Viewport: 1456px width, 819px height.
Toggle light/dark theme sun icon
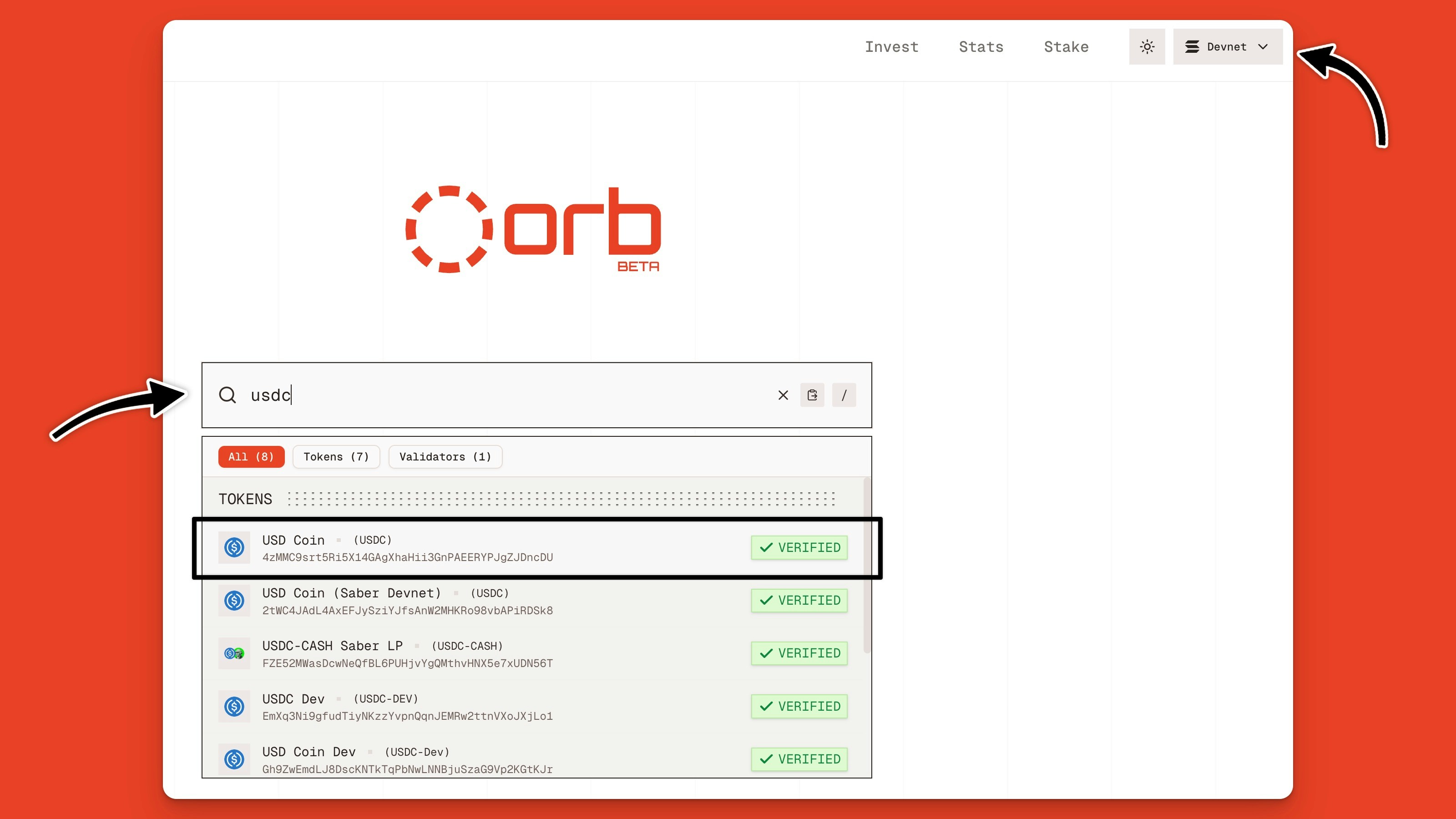(1147, 47)
